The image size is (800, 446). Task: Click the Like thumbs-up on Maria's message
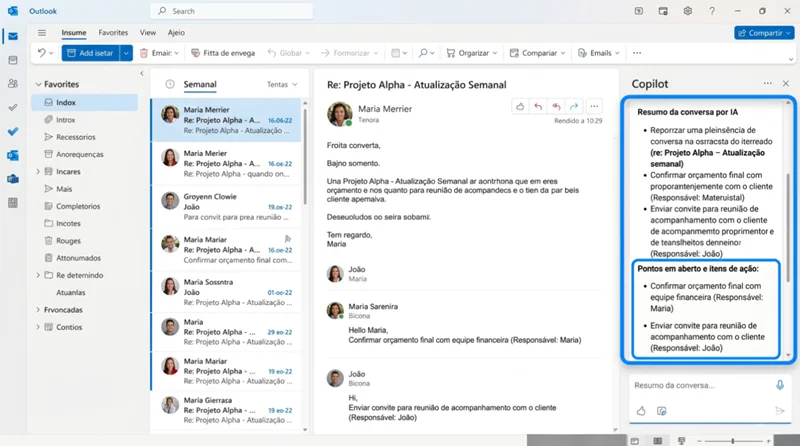[x=520, y=106]
